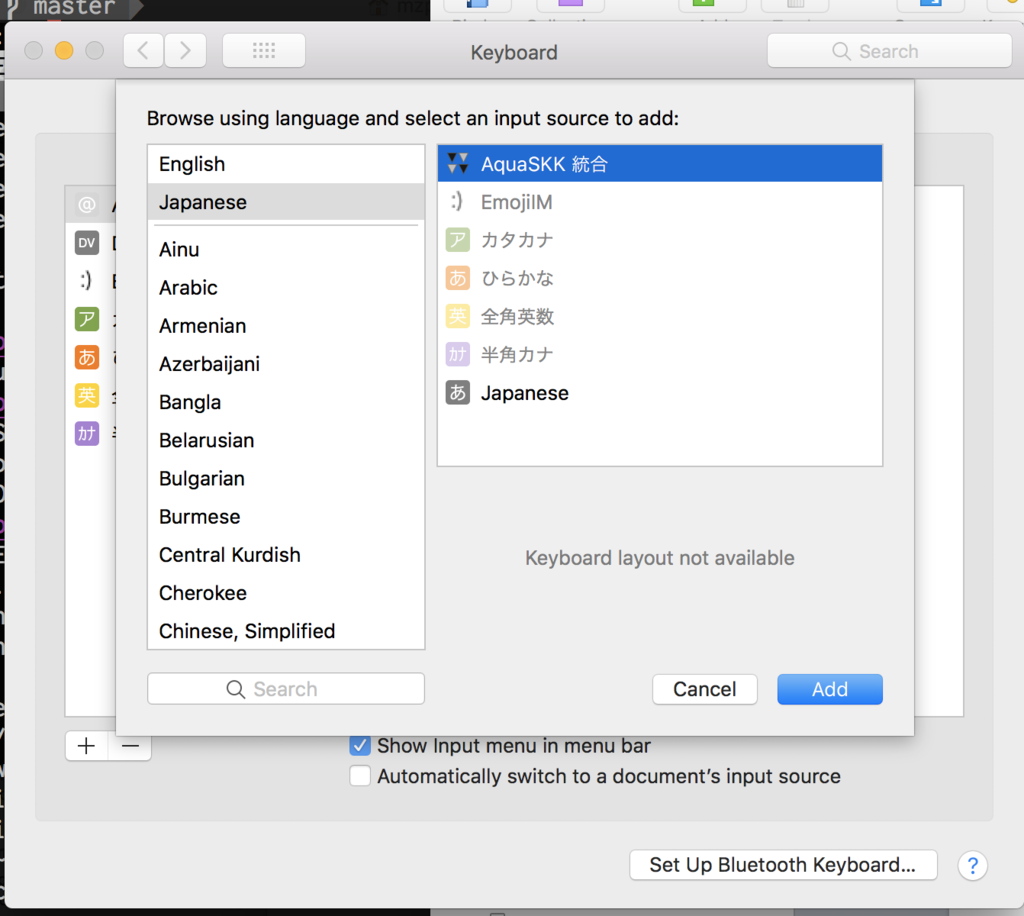Select Chinese, Simplified in the language list
Viewport: 1024px width, 916px height.
coord(286,631)
